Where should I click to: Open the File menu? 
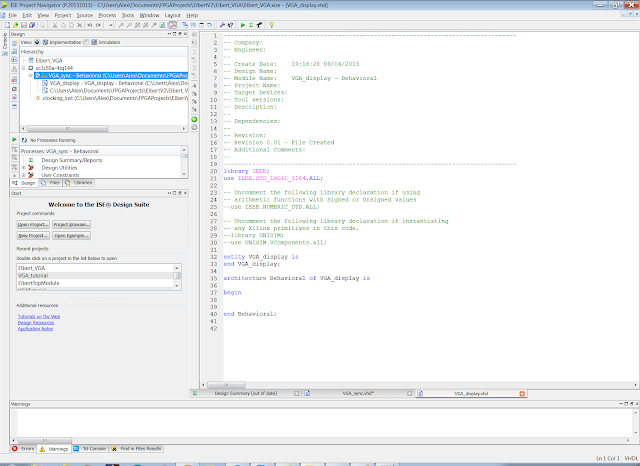[x=13, y=15]
